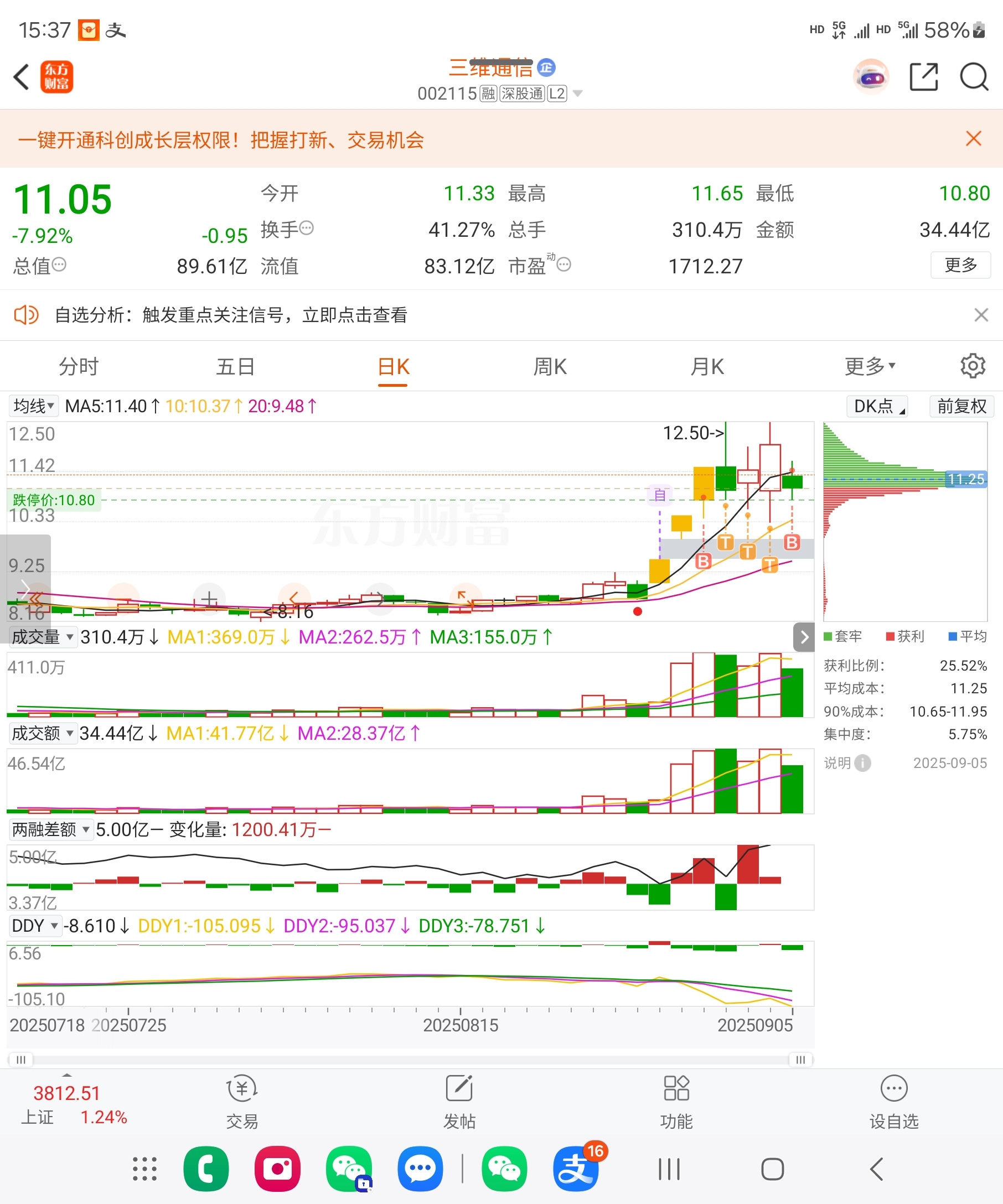The width and height of the screenshot is (1003, 1204).
Task: Tap the system recent apps button
Action: pyautogui.click(x=669, y=1169)
